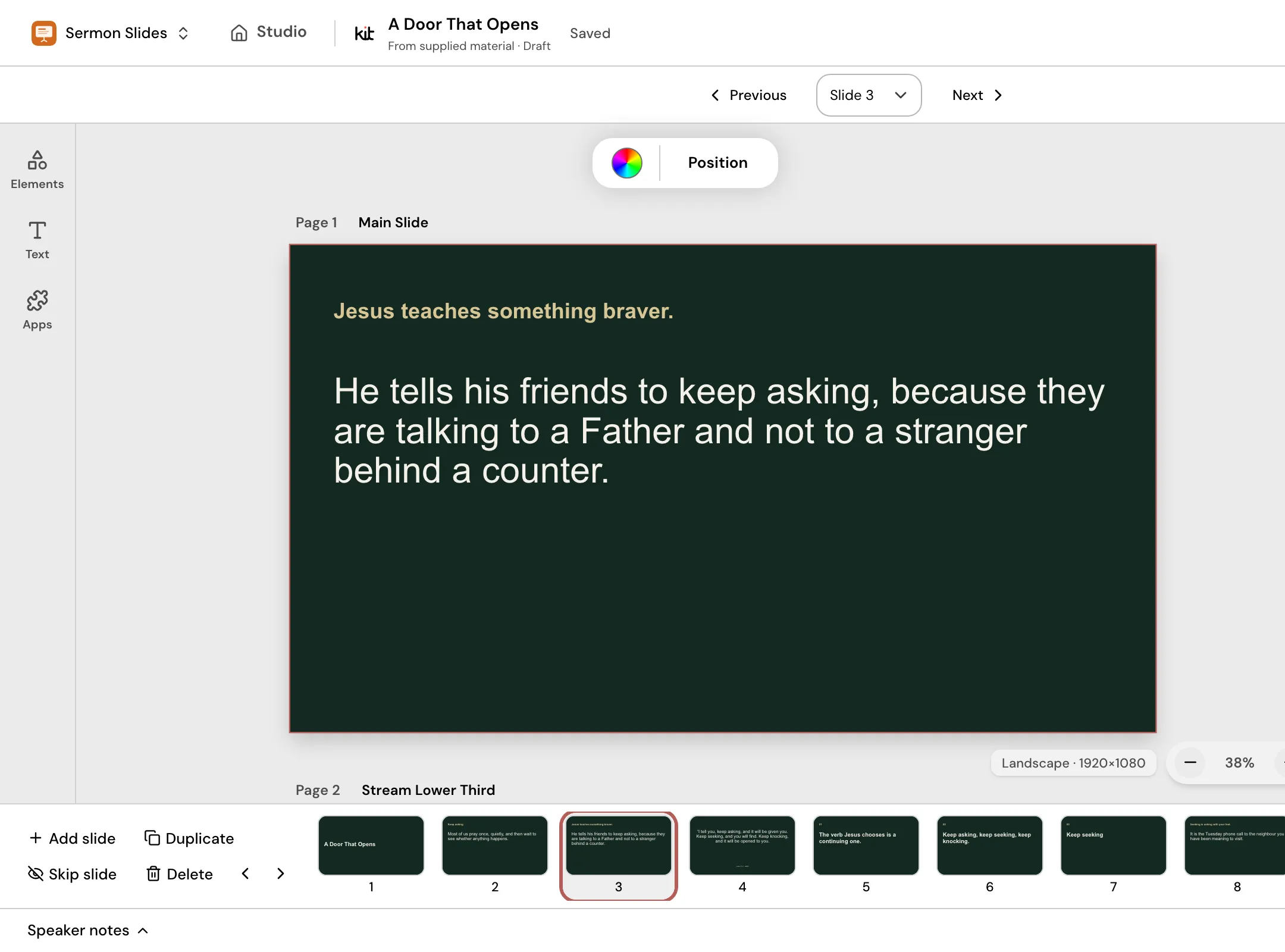Click the title A Door That Opens
The image size is (1285, 952).
coord(463,24)
